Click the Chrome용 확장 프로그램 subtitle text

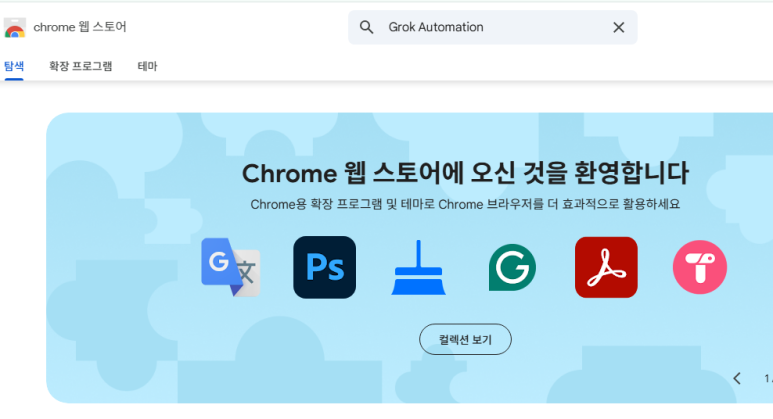click(x=465, y=204)
